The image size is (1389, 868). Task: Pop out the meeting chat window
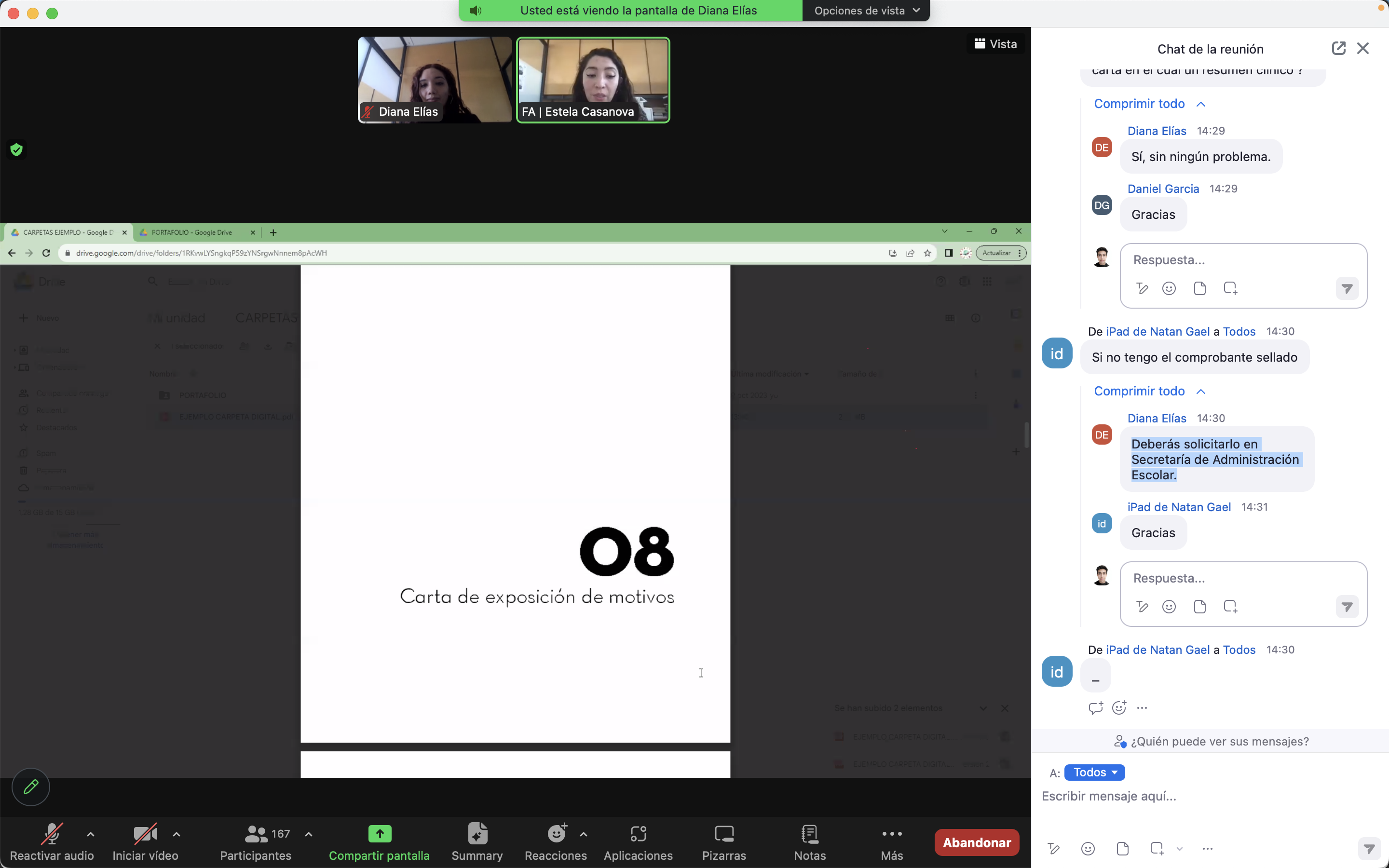1338,48
